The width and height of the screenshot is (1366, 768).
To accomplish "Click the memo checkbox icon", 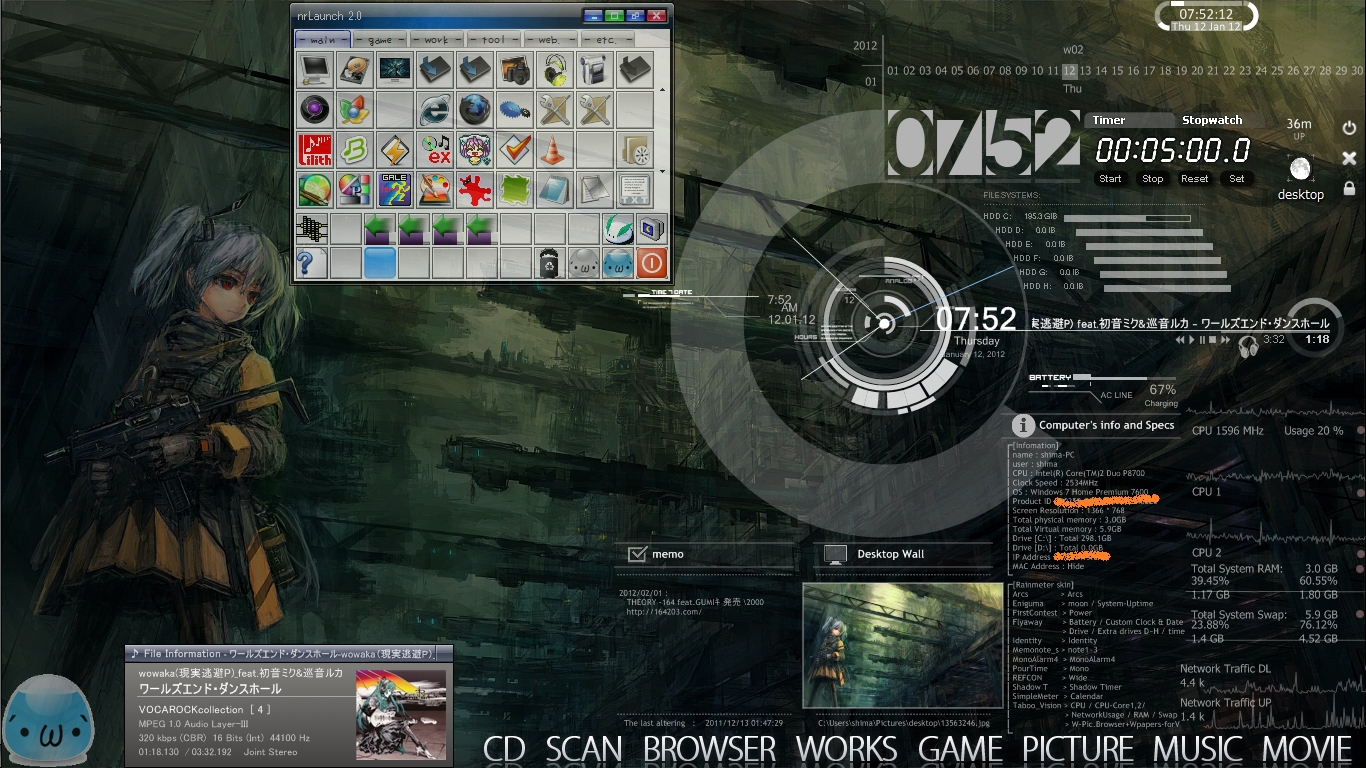I will tap(636, 554).
